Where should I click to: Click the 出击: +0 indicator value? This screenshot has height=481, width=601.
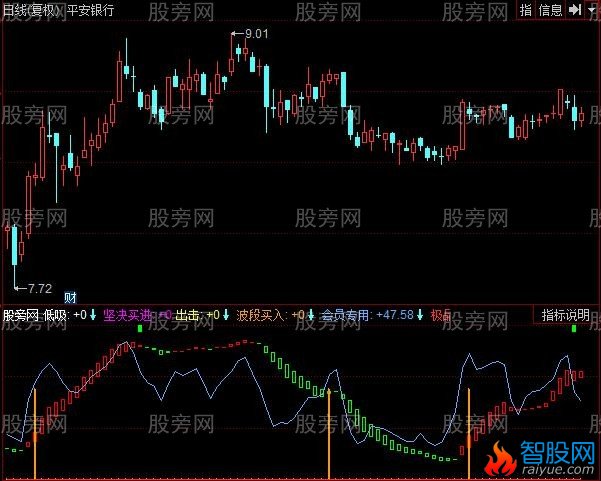tap(198, 315)
